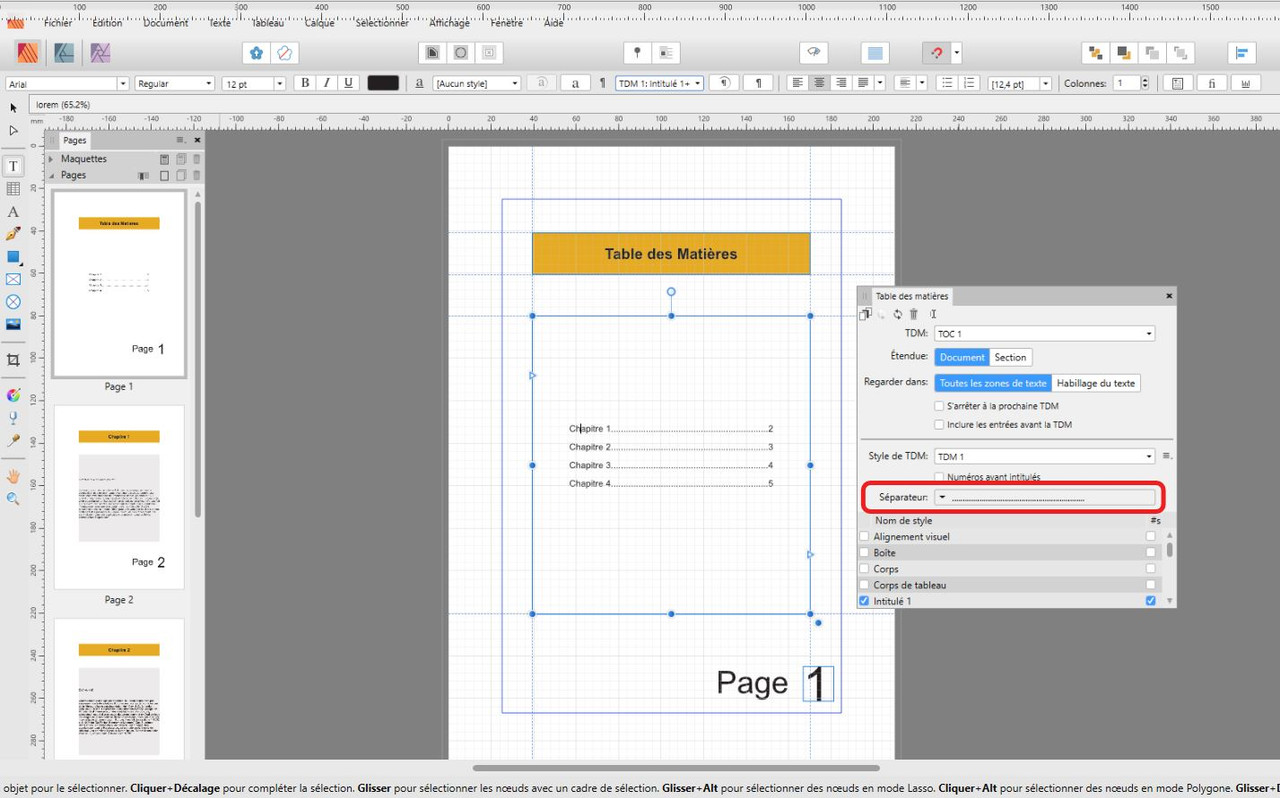The image size is (1280, 798).
Task: Select the Picture Frame Ellipse tool
Action: coord(13,301)
